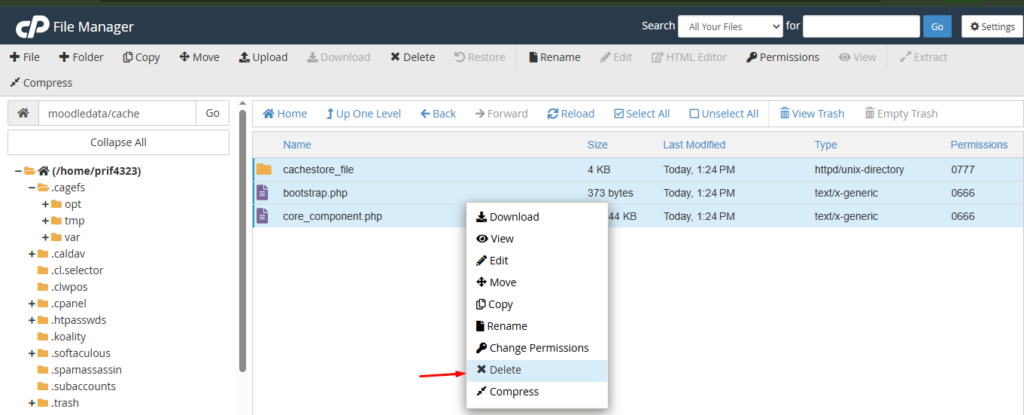Collapse the /home/prif4323 root tree node
1024x415 pixels.
coord(18,171)
